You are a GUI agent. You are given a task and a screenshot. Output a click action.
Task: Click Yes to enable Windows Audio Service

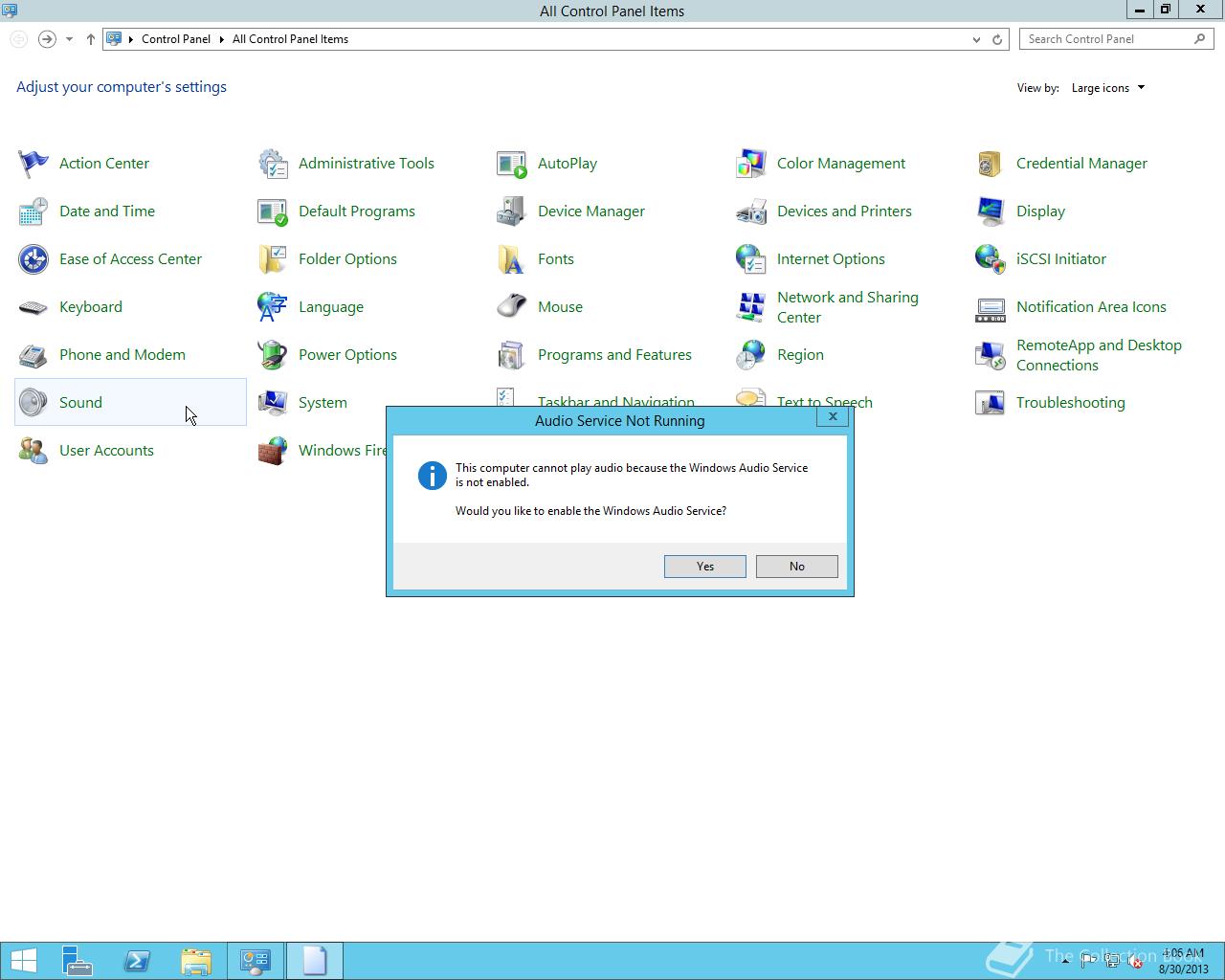click(x=705, y=567)
